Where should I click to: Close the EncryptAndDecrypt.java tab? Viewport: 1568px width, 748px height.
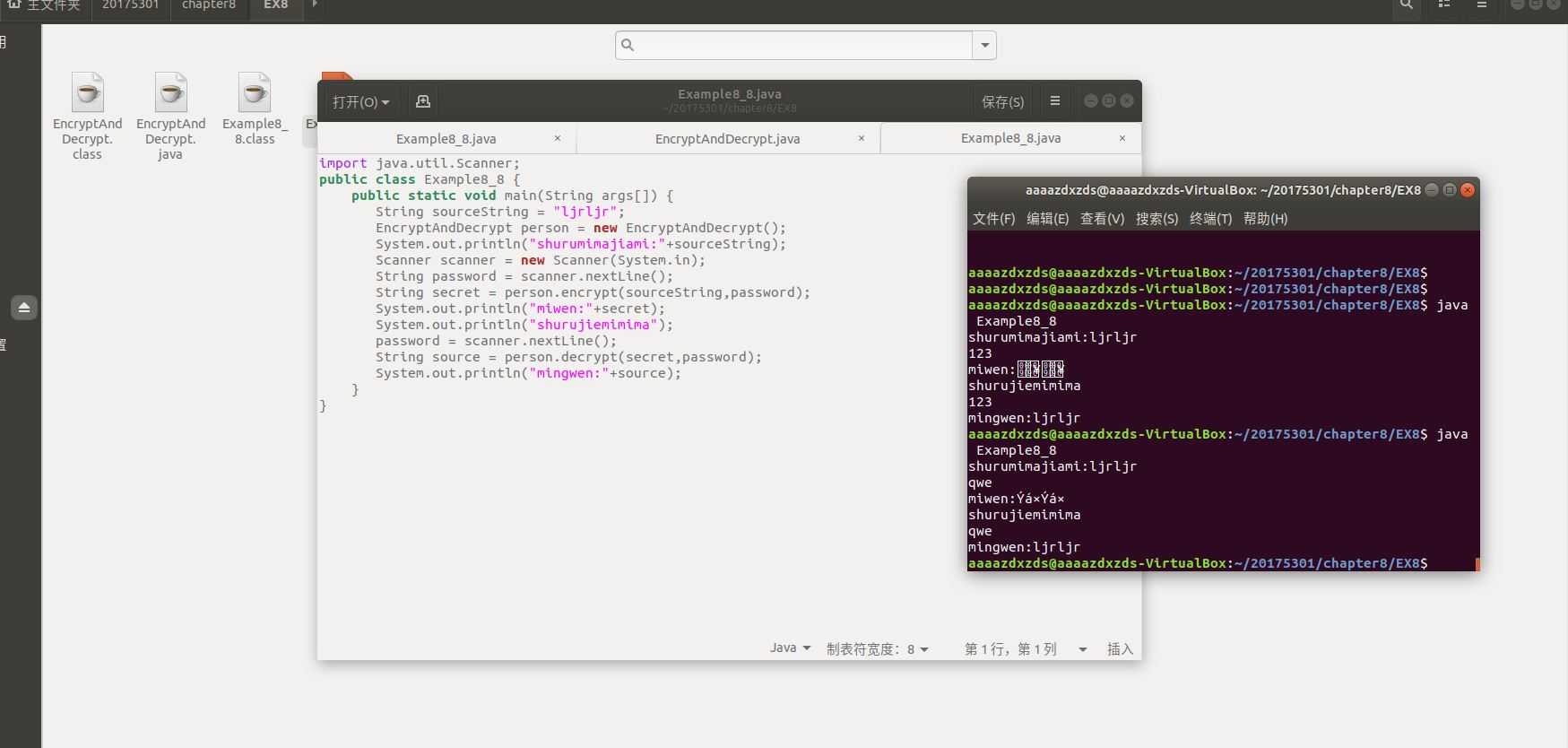click(862, 138)
